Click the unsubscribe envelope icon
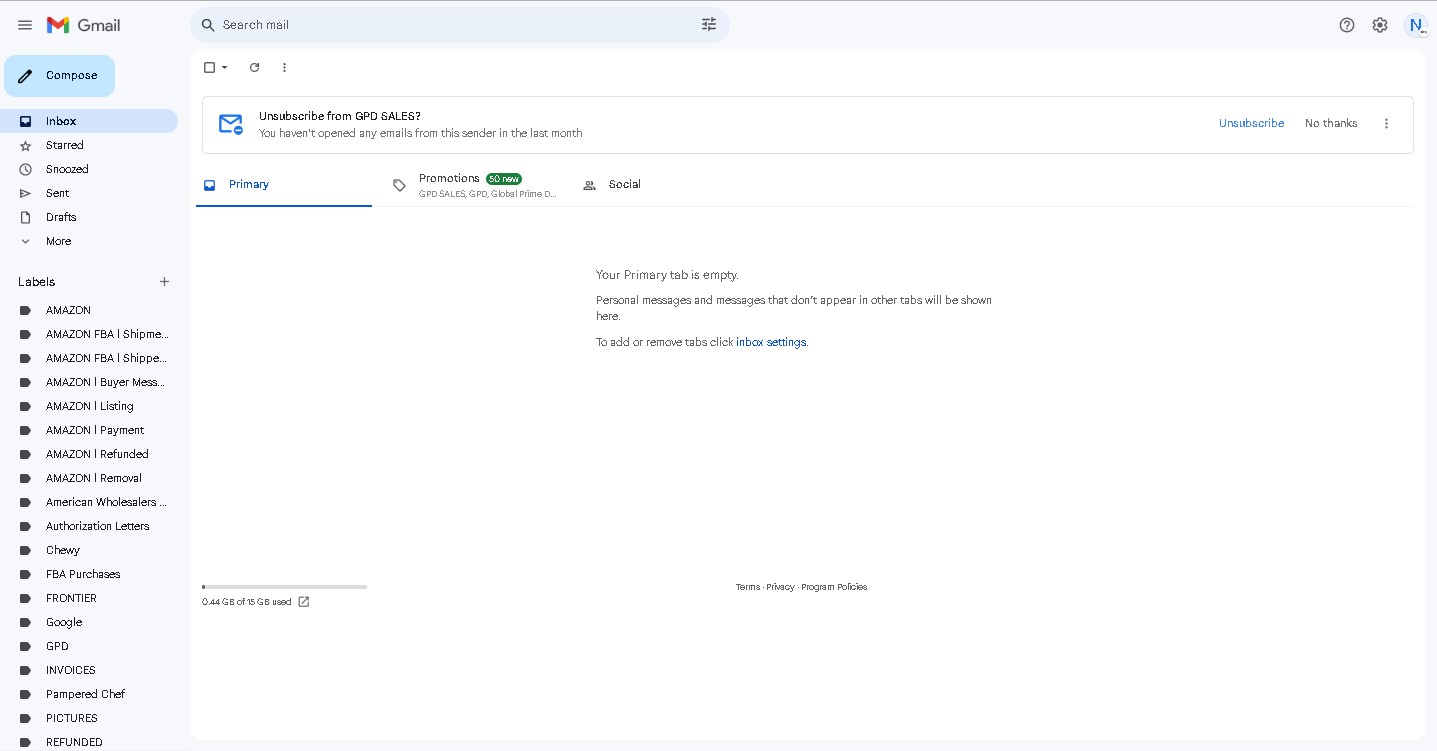1437x751 pixels. pyautogui.click(x=231, y=124)
